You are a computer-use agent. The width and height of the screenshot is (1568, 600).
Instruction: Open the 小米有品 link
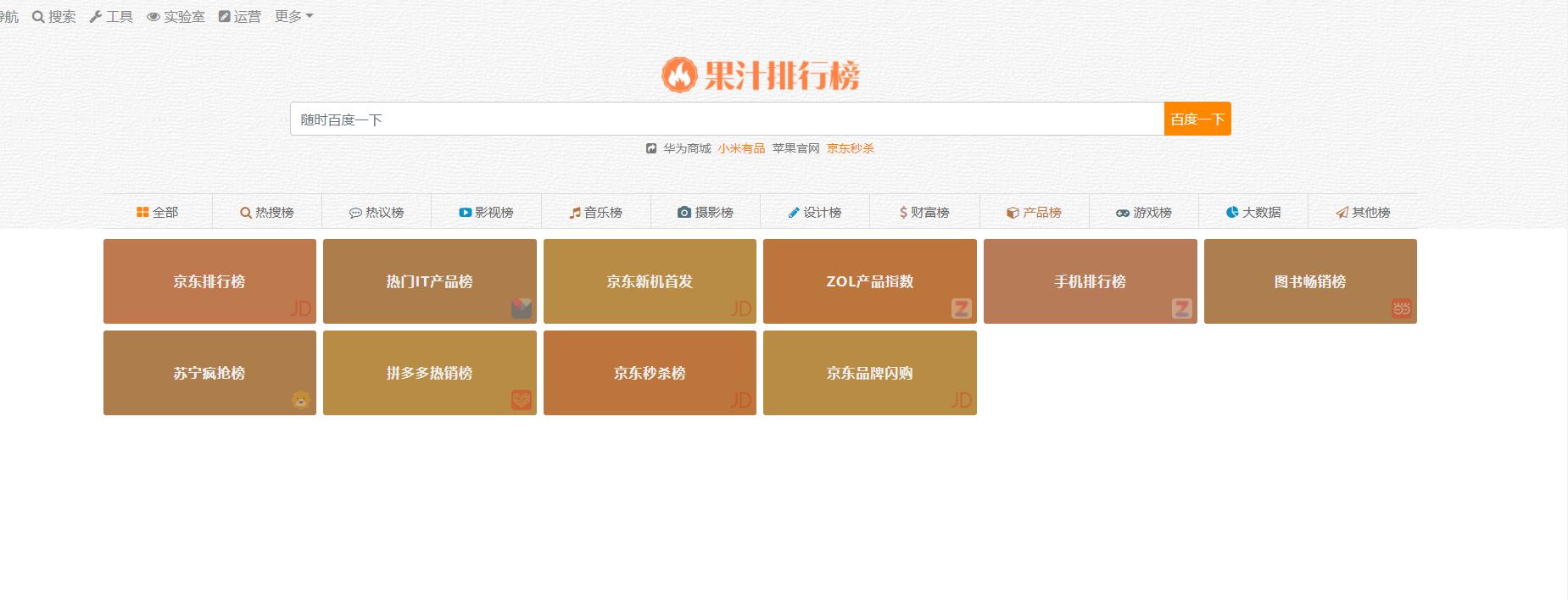[x=741, y=148]
